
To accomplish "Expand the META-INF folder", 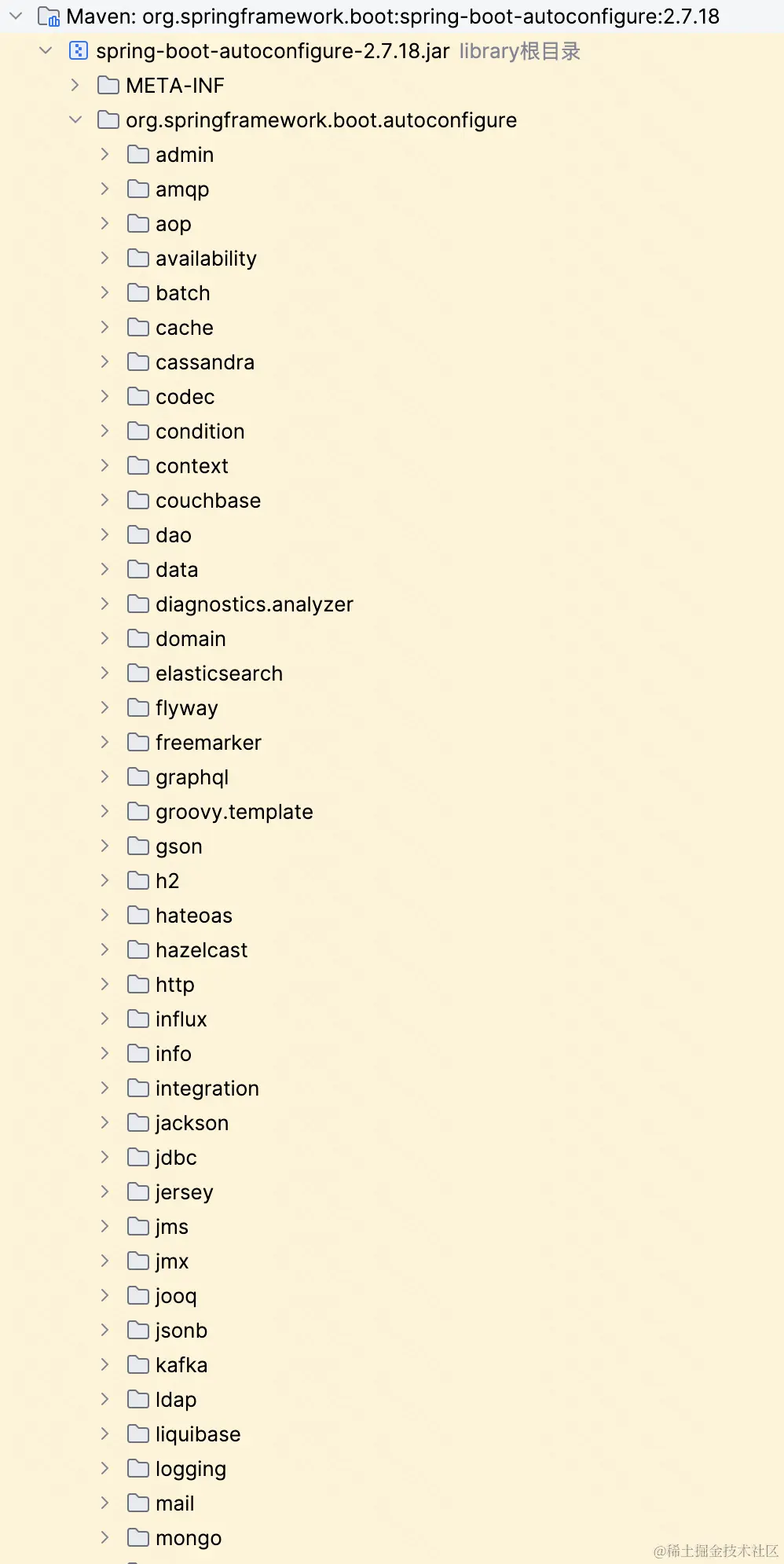I will (x=75, y=86).
